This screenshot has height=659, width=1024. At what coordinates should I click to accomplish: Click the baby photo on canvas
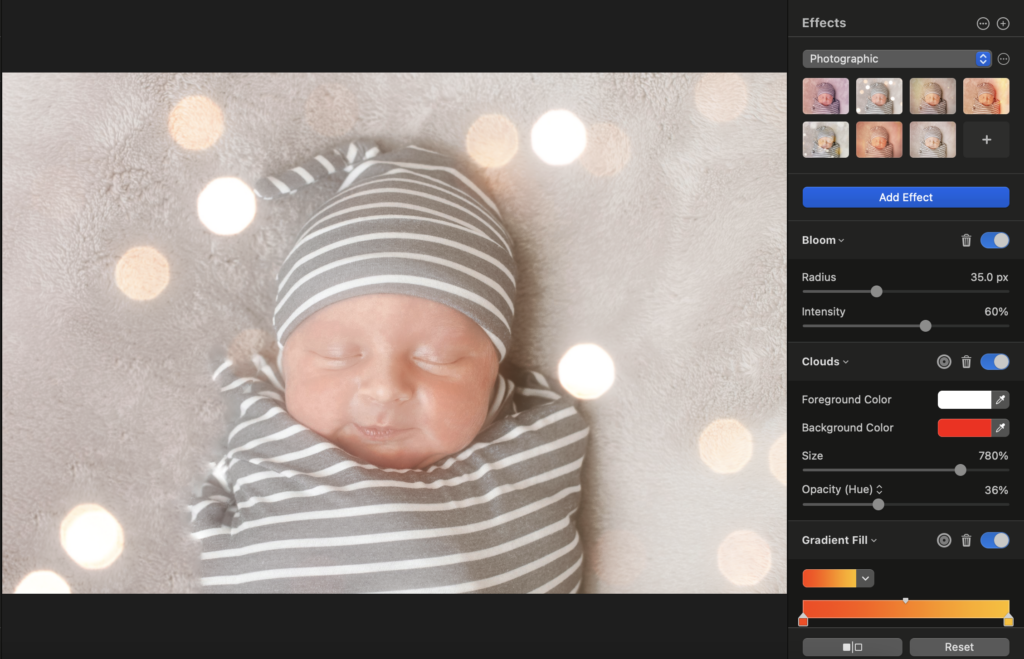pos(394,333)
